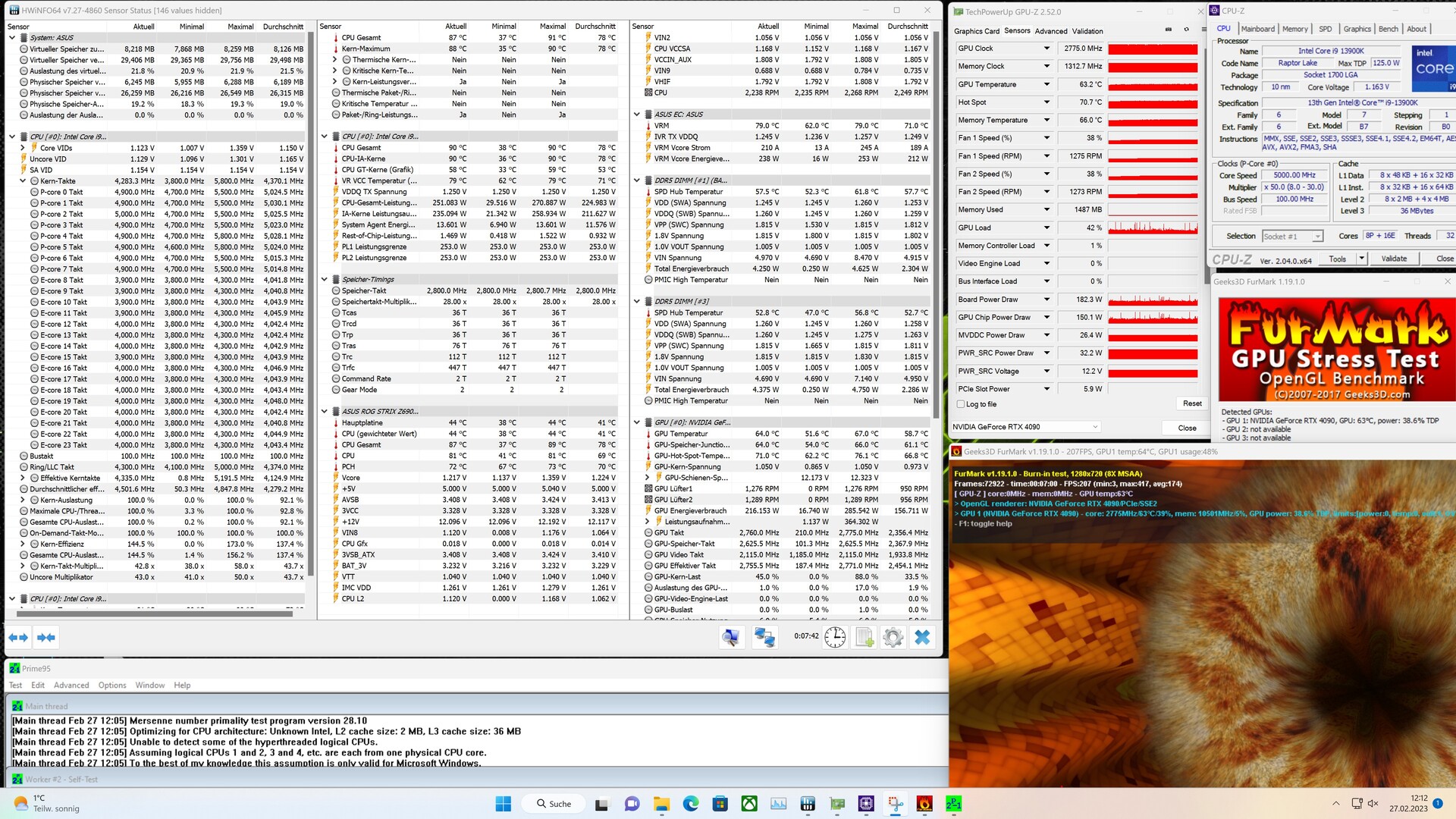Viewport: 1456px width, 819px height.
Task: Open CPU-Z Socket #1 selection dropdown
Action: pyautogui.click(x=1292, y=236)
